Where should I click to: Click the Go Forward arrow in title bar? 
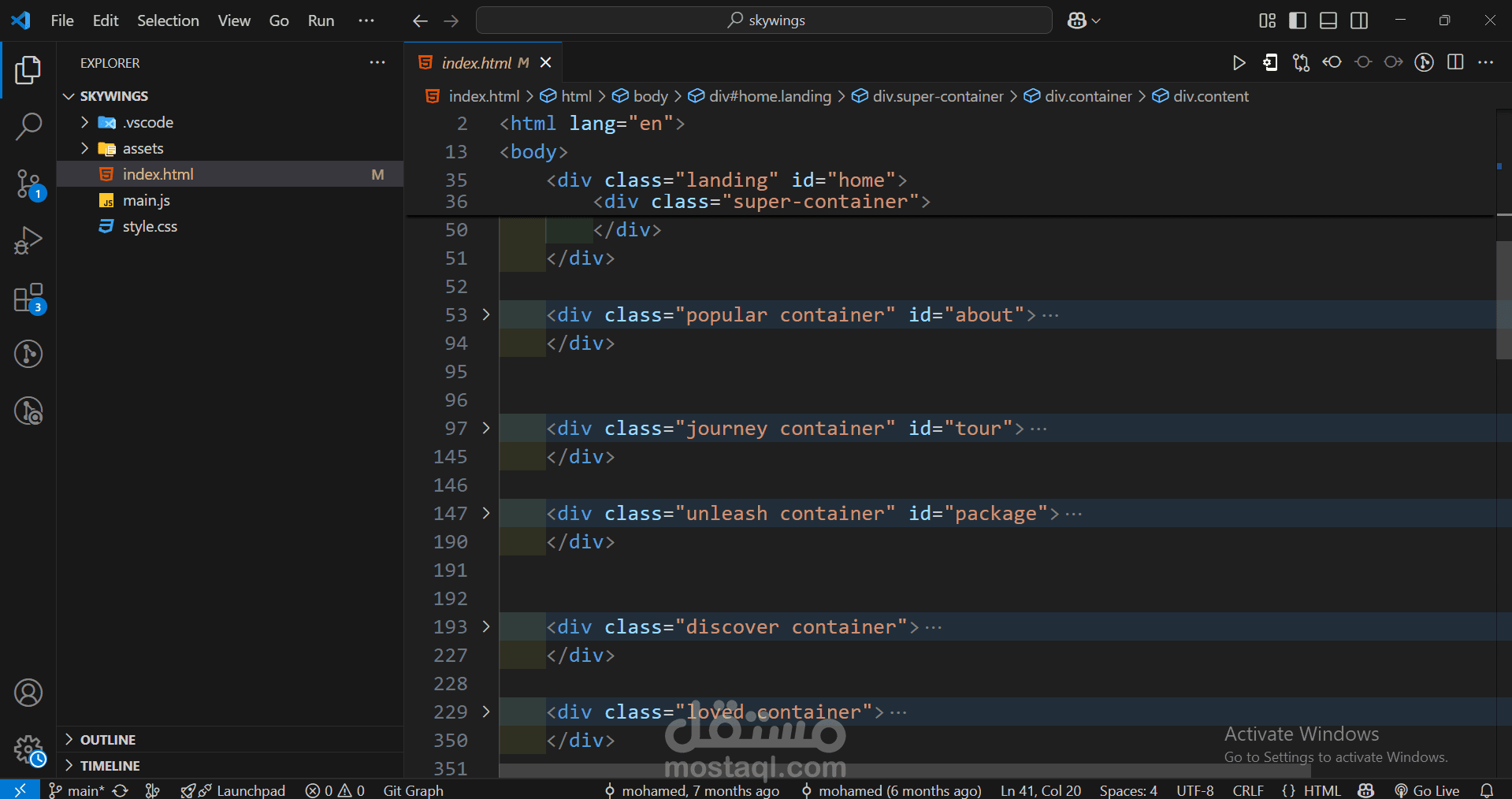451,20
